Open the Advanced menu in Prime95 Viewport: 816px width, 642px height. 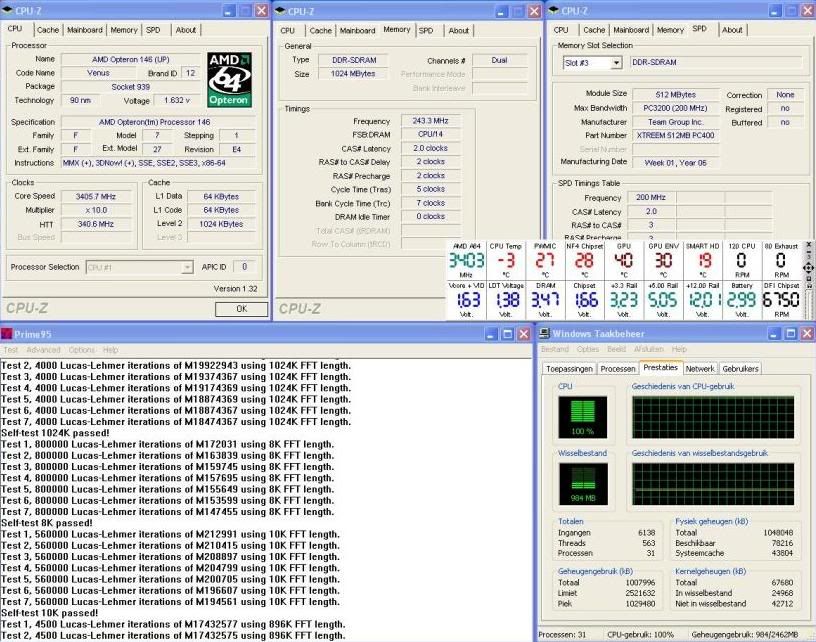[43, 350]
